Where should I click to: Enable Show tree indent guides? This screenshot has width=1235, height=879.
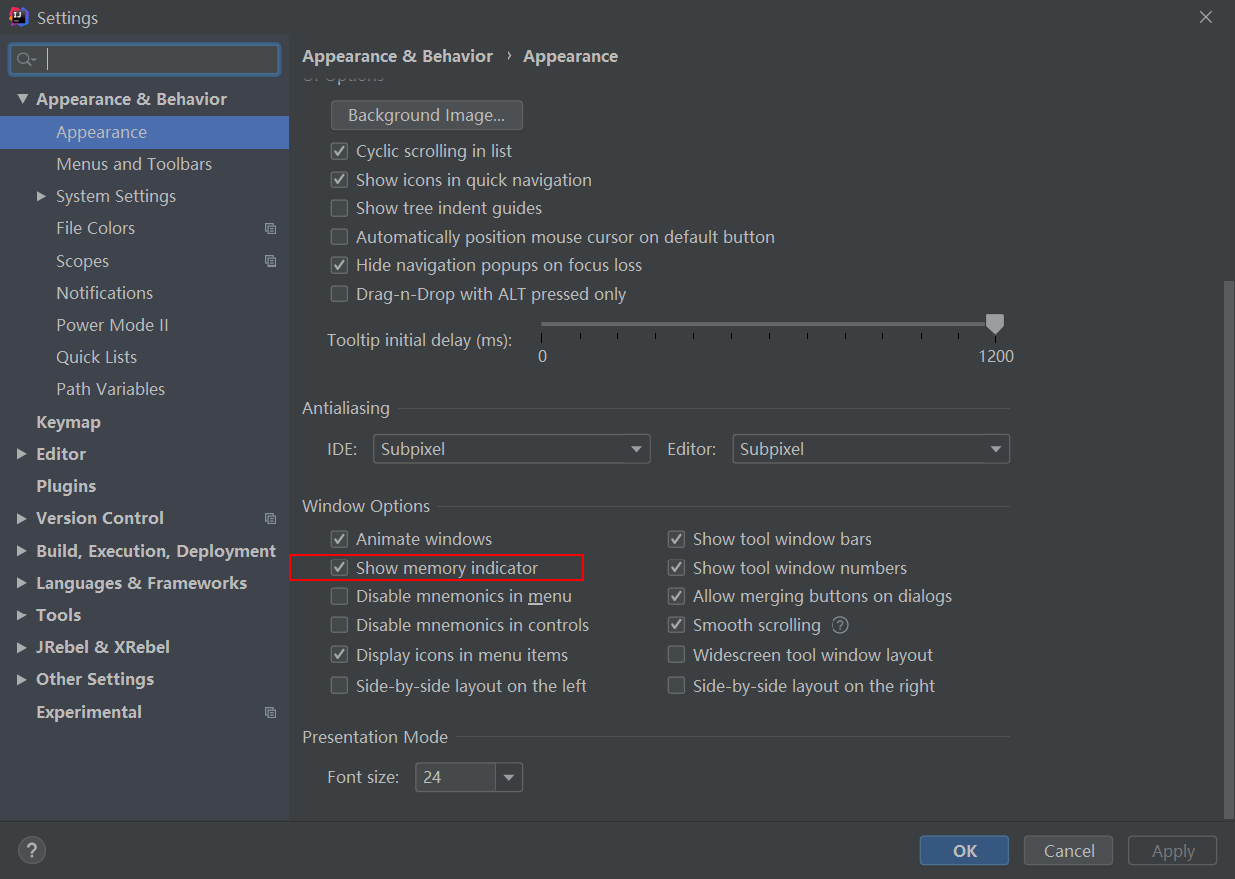coord(340,208)
